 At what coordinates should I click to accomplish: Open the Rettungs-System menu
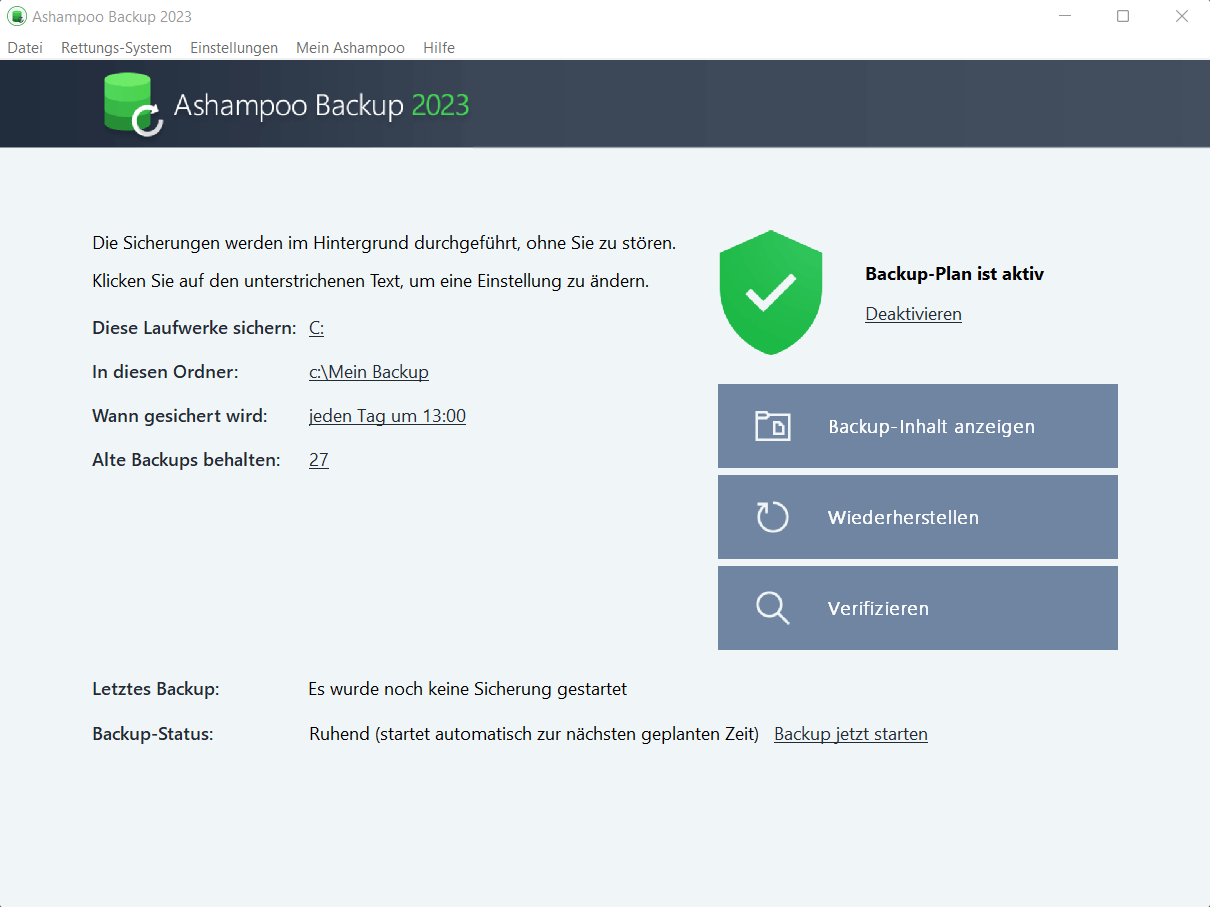(x=115, y=47)
